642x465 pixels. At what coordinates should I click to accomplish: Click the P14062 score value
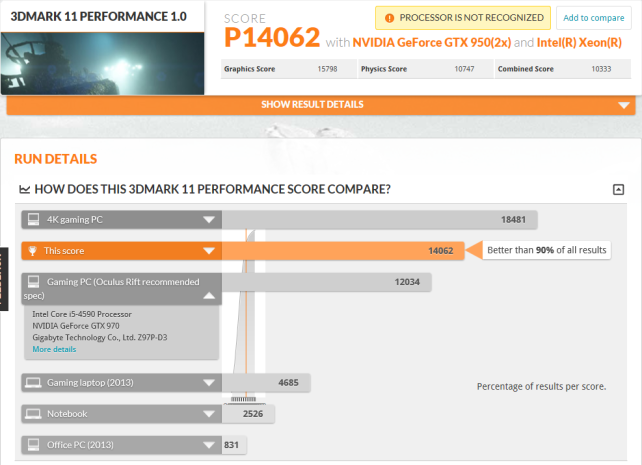pos(272,37)
